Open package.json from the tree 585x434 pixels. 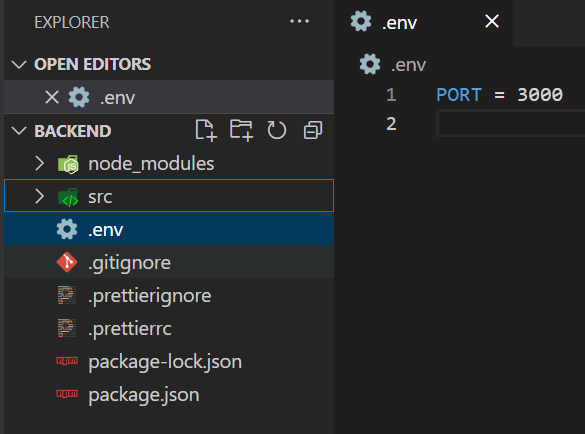(x=169, y=394)
